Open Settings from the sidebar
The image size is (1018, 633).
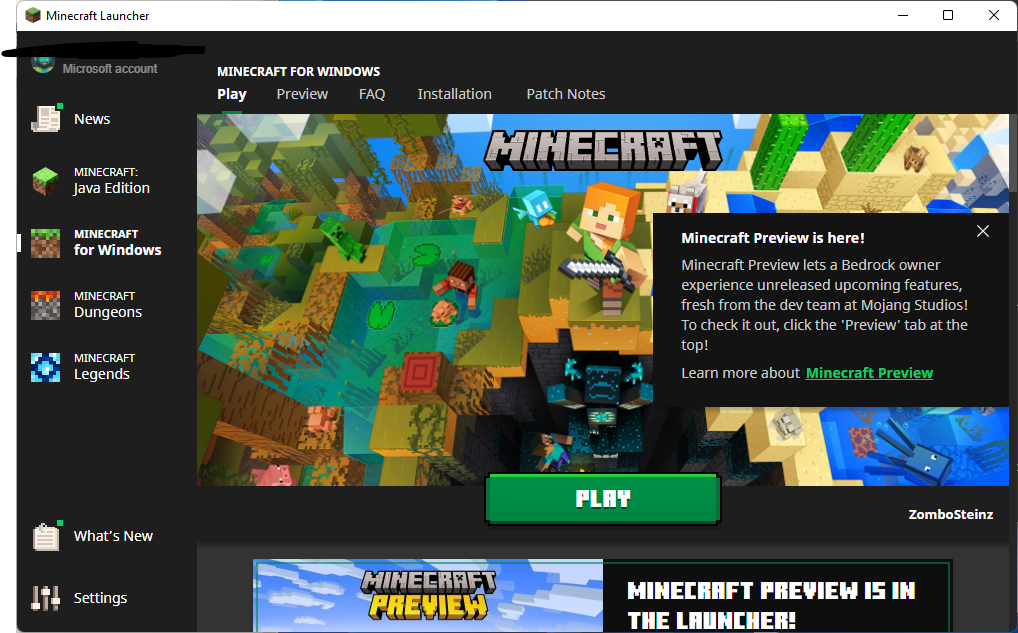(101, 598)
